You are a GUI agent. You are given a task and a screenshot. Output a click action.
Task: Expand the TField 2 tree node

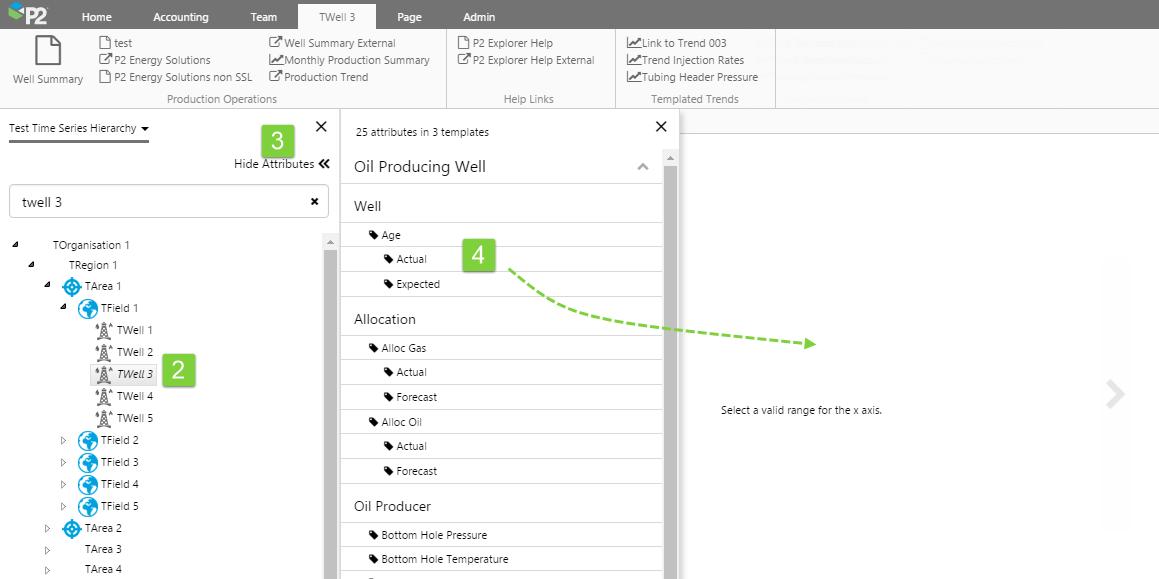pos(62,440)
